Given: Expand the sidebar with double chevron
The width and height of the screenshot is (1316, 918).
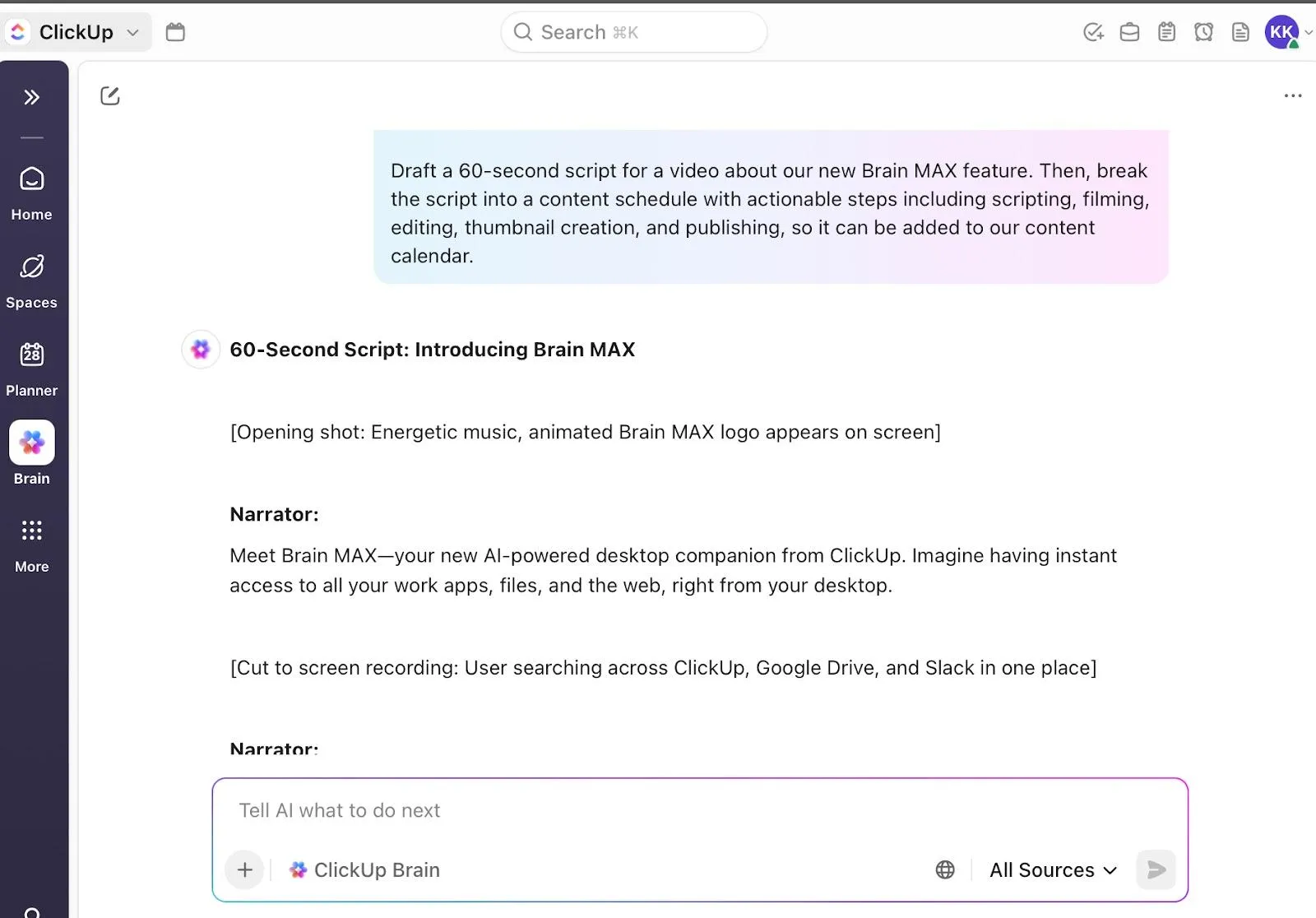Looking at the screenshot, I should (x=31, y=97).
